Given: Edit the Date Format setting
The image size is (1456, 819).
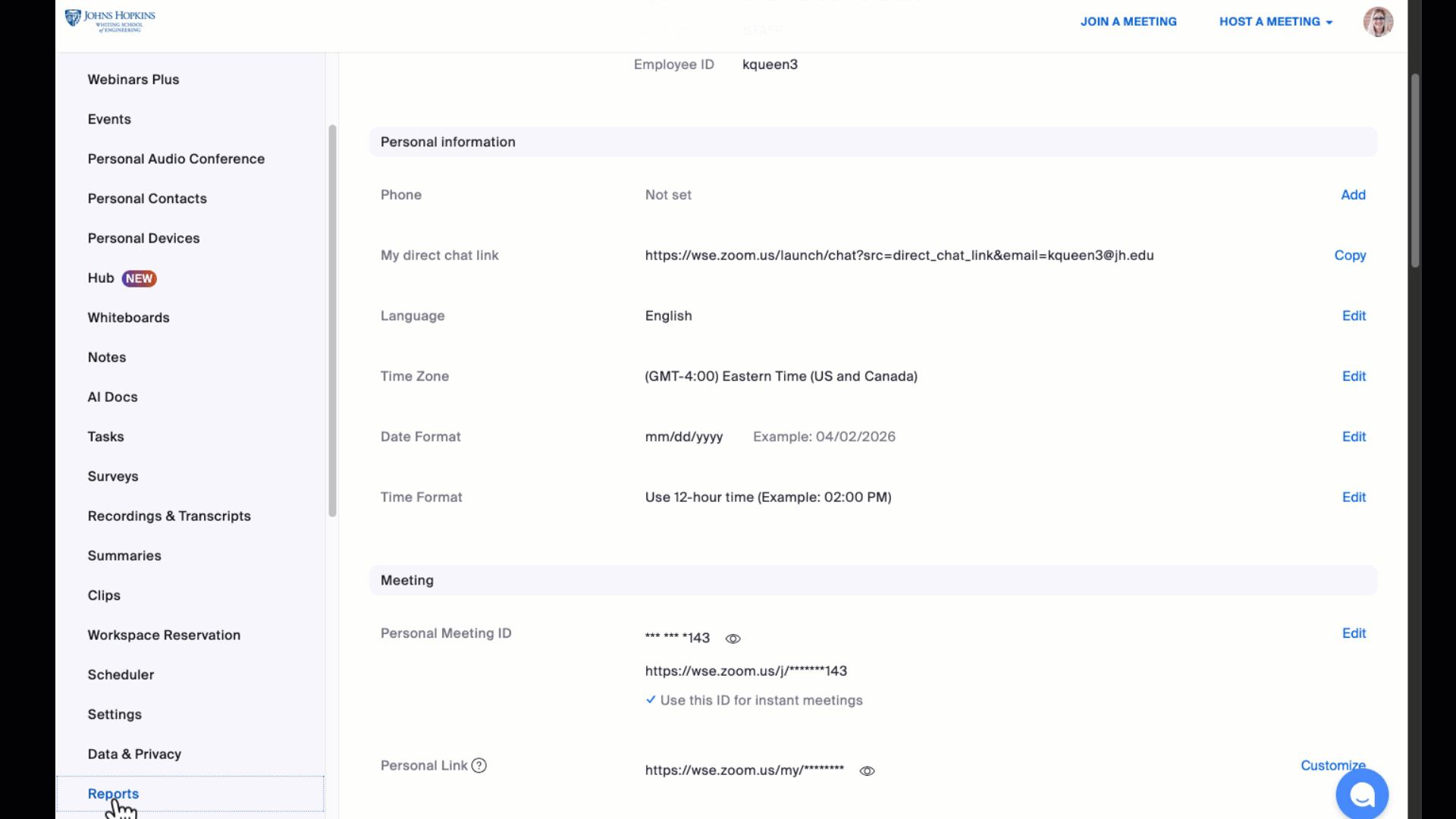Looking at the screenshot, I should (1354, 437).
